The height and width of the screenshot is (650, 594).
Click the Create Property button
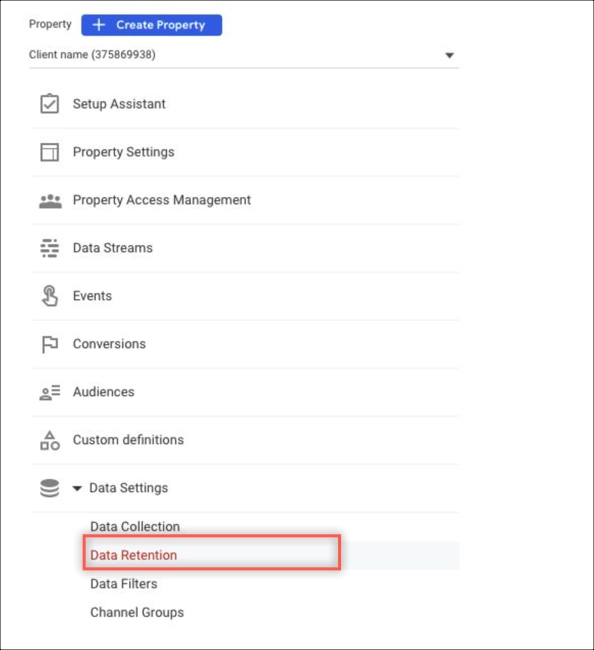152,25
